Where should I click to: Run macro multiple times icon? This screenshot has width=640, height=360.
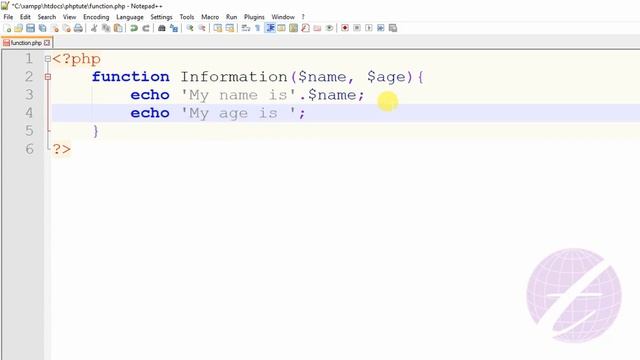click(x=380, y=28)
